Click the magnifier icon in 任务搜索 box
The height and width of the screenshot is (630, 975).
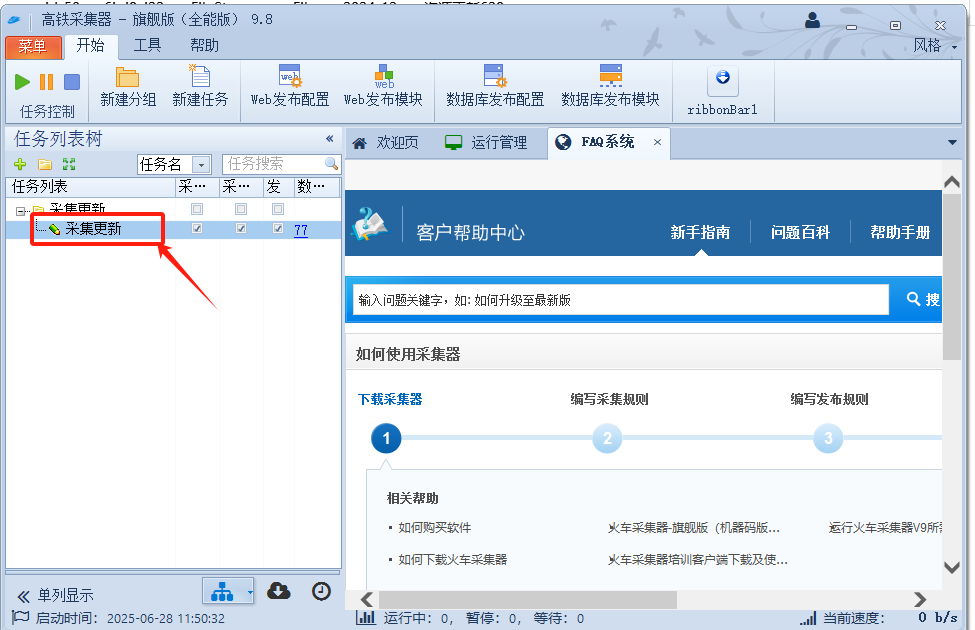(x=331, y=164)
